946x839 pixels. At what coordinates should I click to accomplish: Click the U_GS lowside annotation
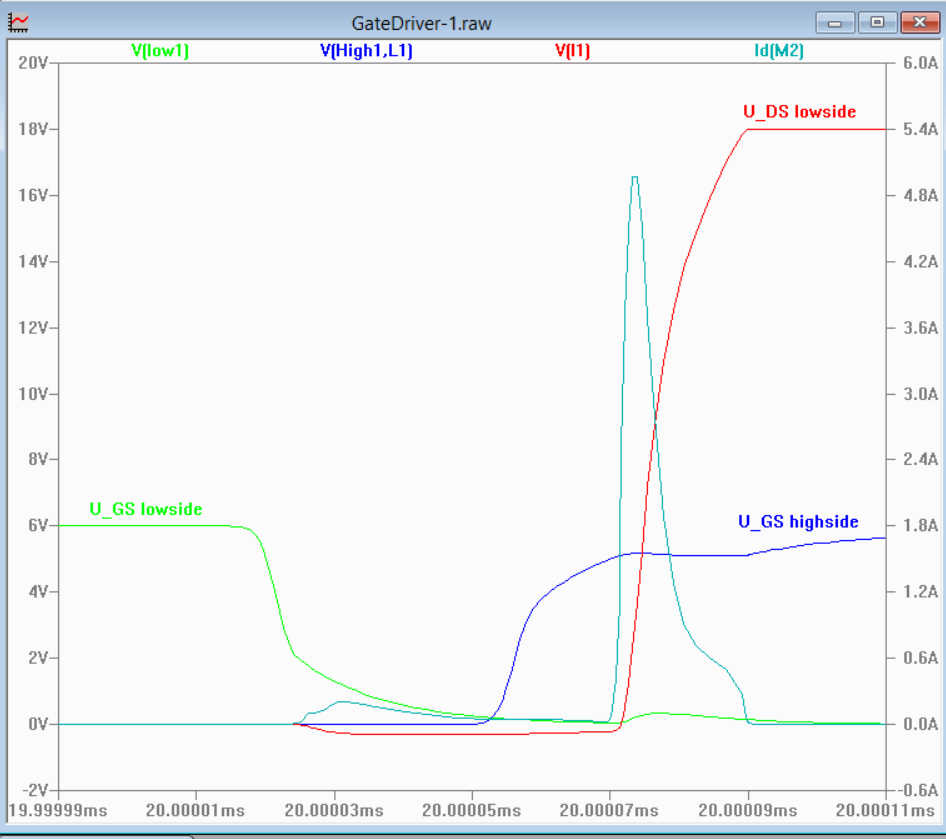click(x=146, y=509)
